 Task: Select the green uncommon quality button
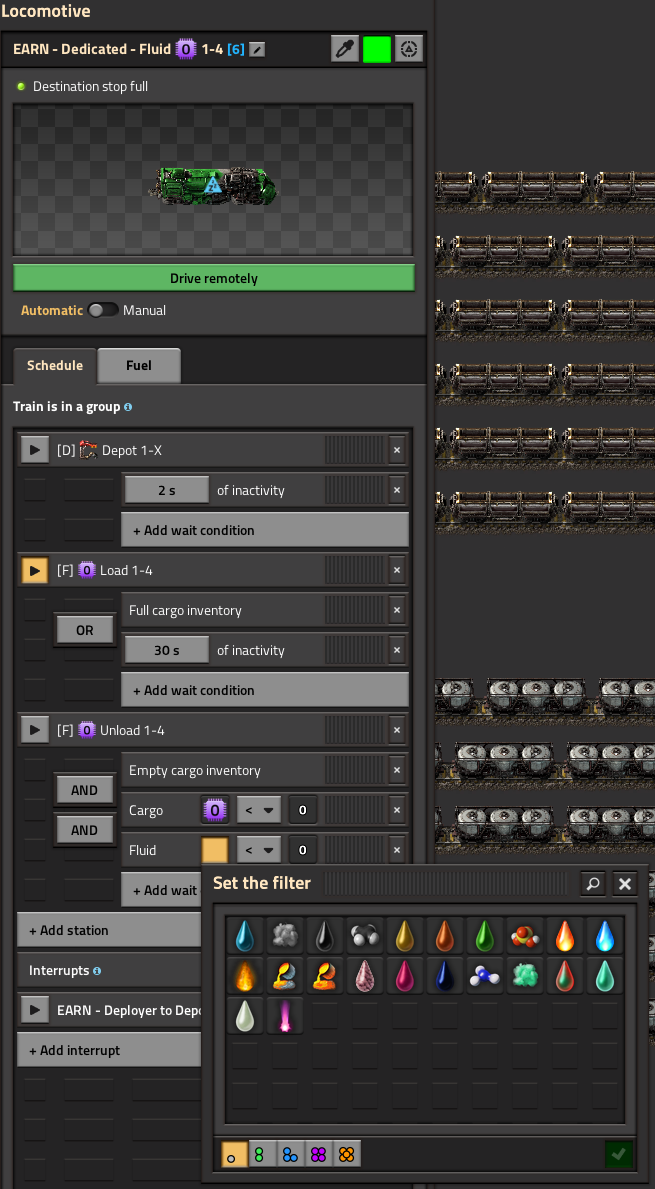262,1154
